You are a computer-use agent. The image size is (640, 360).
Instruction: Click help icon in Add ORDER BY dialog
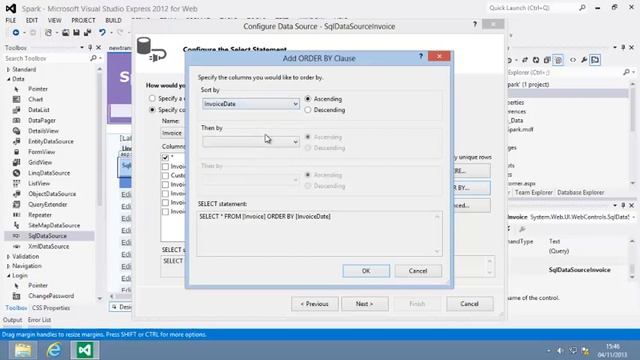pyautogui.click(x=421, y=56)
